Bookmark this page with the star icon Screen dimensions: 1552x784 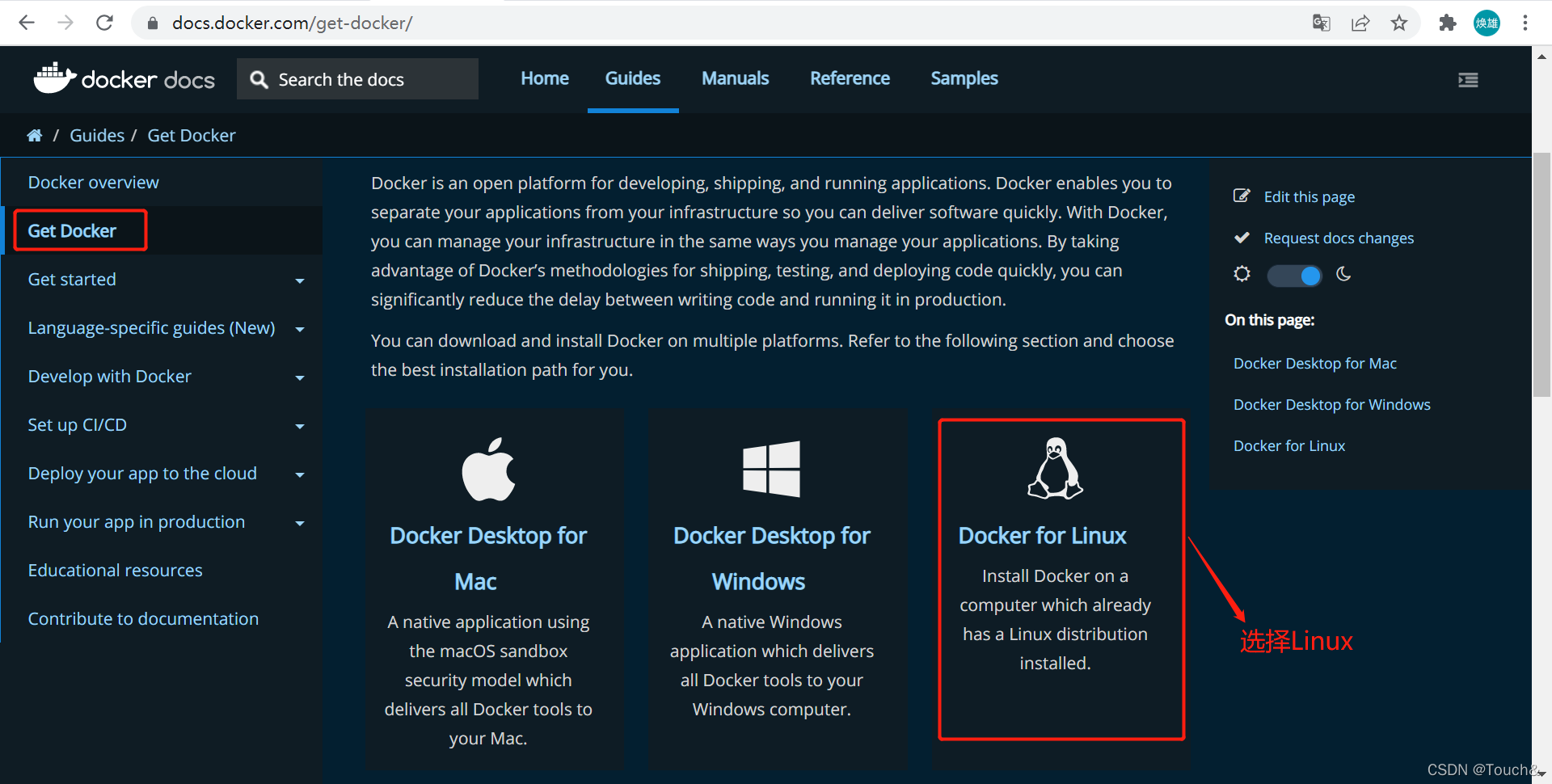[x=1399, y=23]
